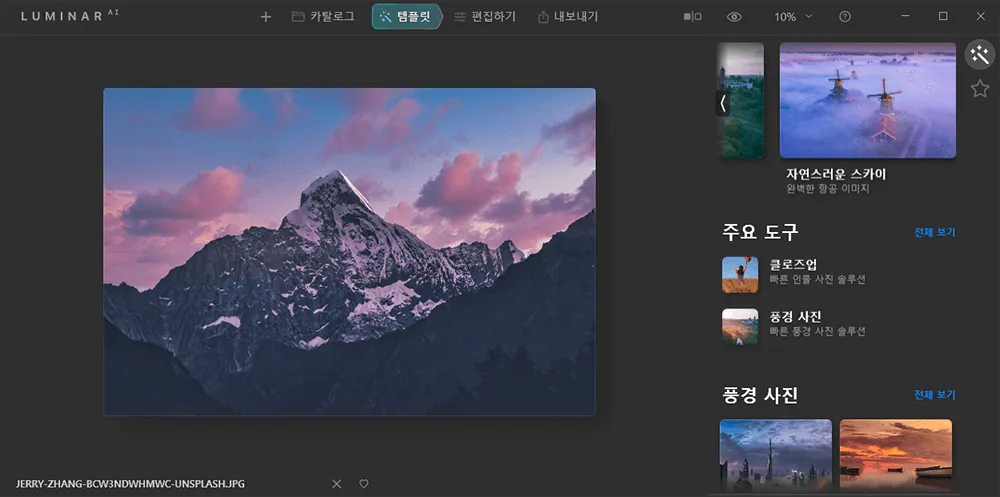Screen dimensions: 1000x497
Task: Open the 내보내기 export menu
Action: tap(568, 17)
